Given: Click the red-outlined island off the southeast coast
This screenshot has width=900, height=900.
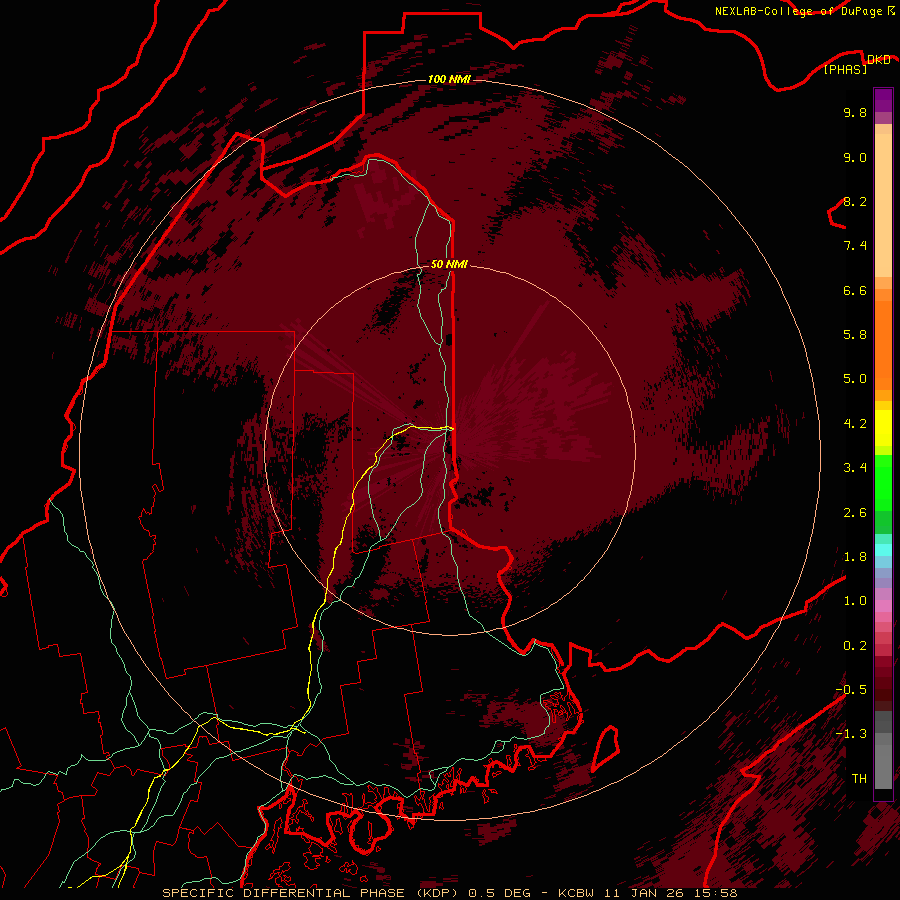Looking at the screenshot, I should click(606, 747).
